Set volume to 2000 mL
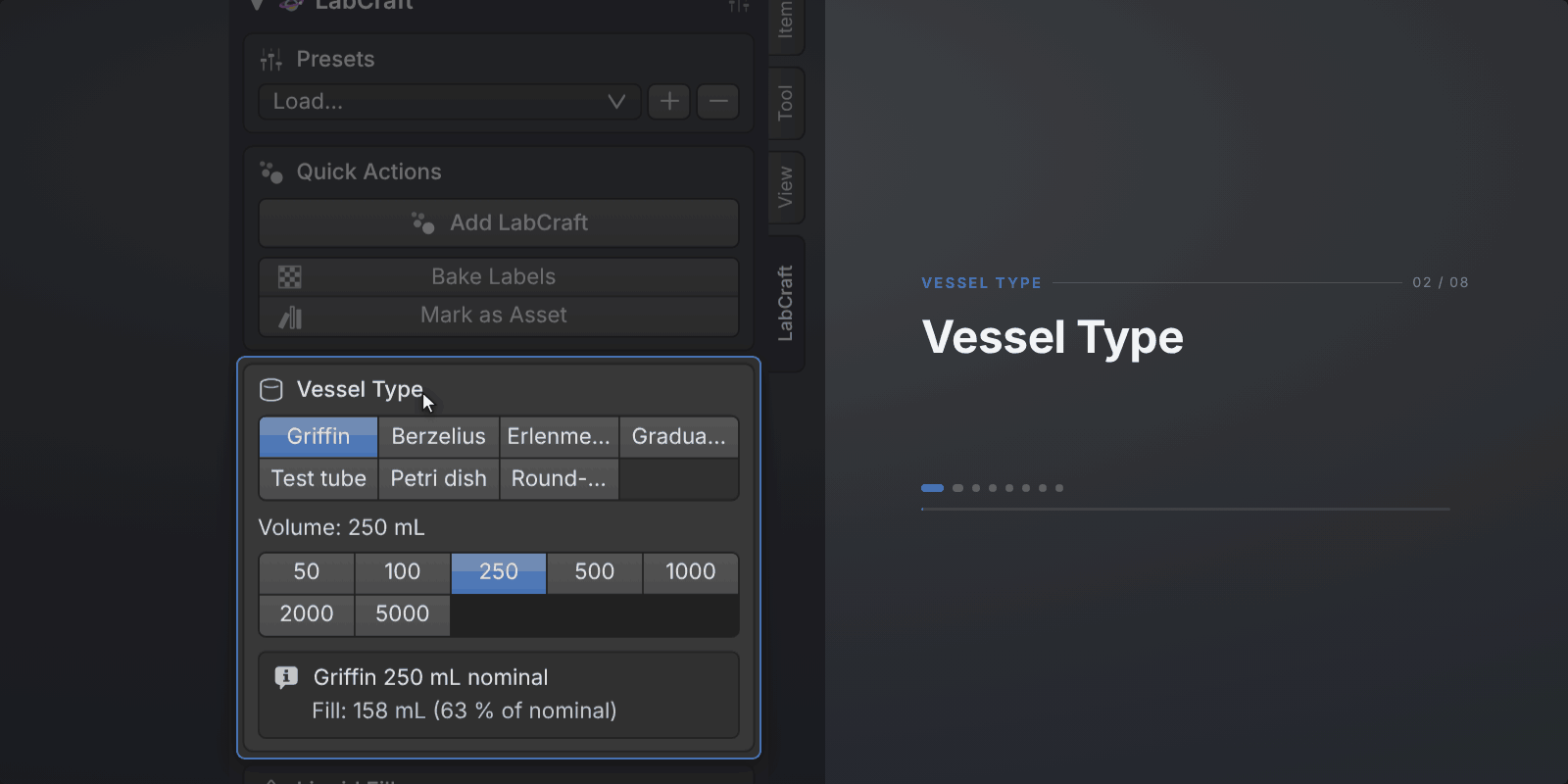Image resolution: width=1568 pixels, height=784 pixels. (307, 614)
